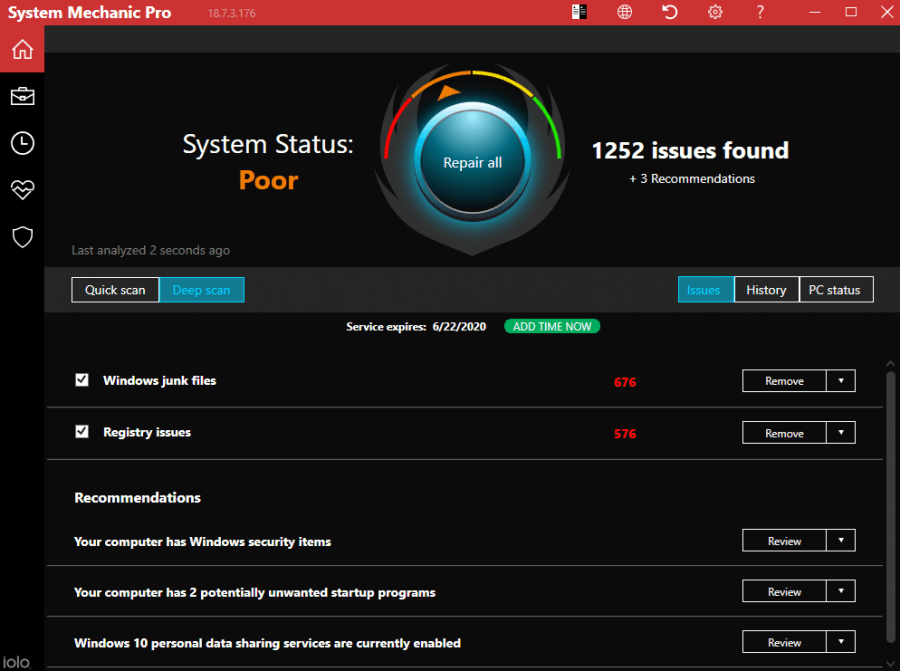
Task: Switch to the History tab
Action: [766, 290]
